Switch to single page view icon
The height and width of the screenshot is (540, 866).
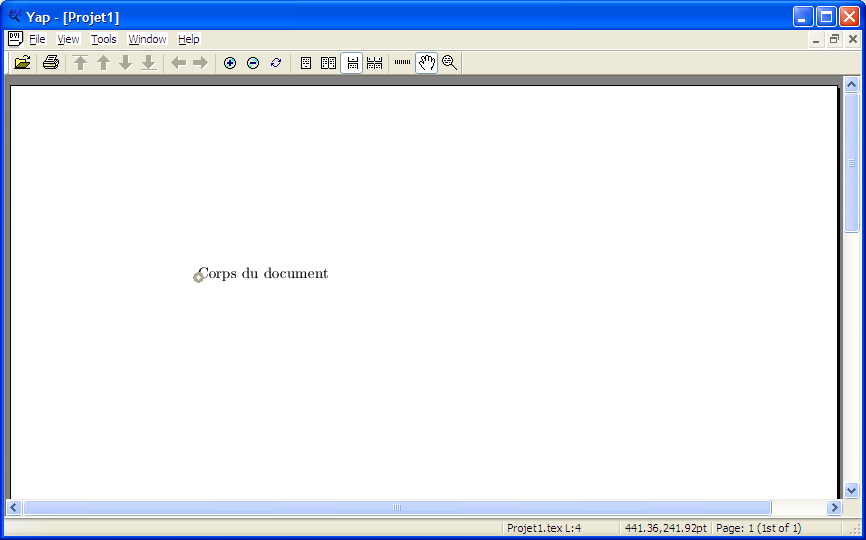(x=305, y=63)
